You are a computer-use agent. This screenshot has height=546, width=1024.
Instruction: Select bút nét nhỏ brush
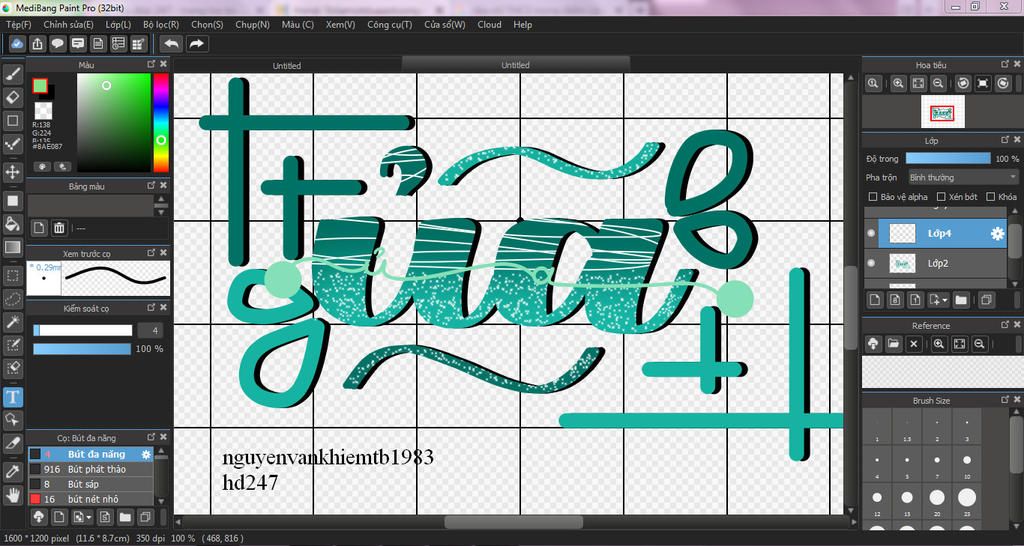[91, 499]
